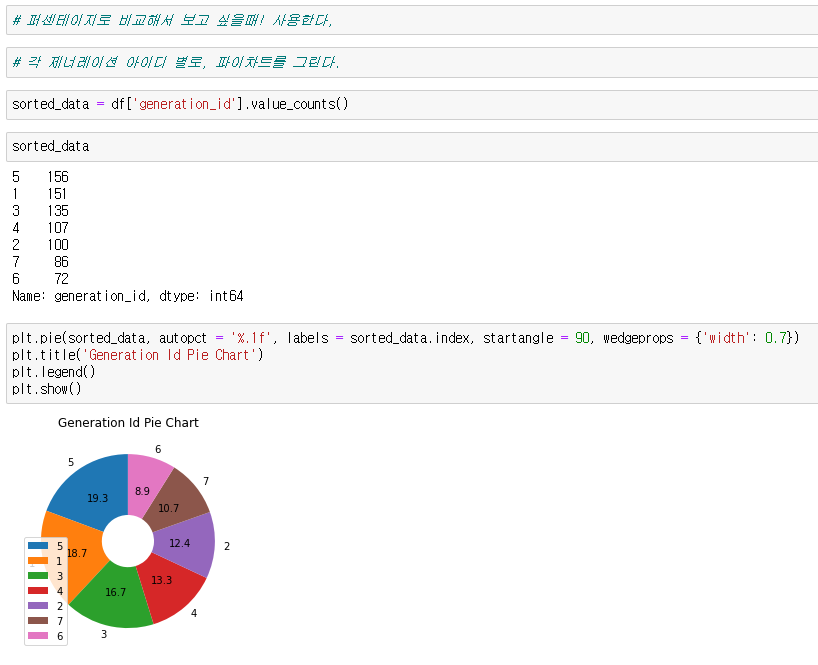Click the plt.show() line
Image resolution: width=818 pixels, height=665 pixels.
[47, 389]
